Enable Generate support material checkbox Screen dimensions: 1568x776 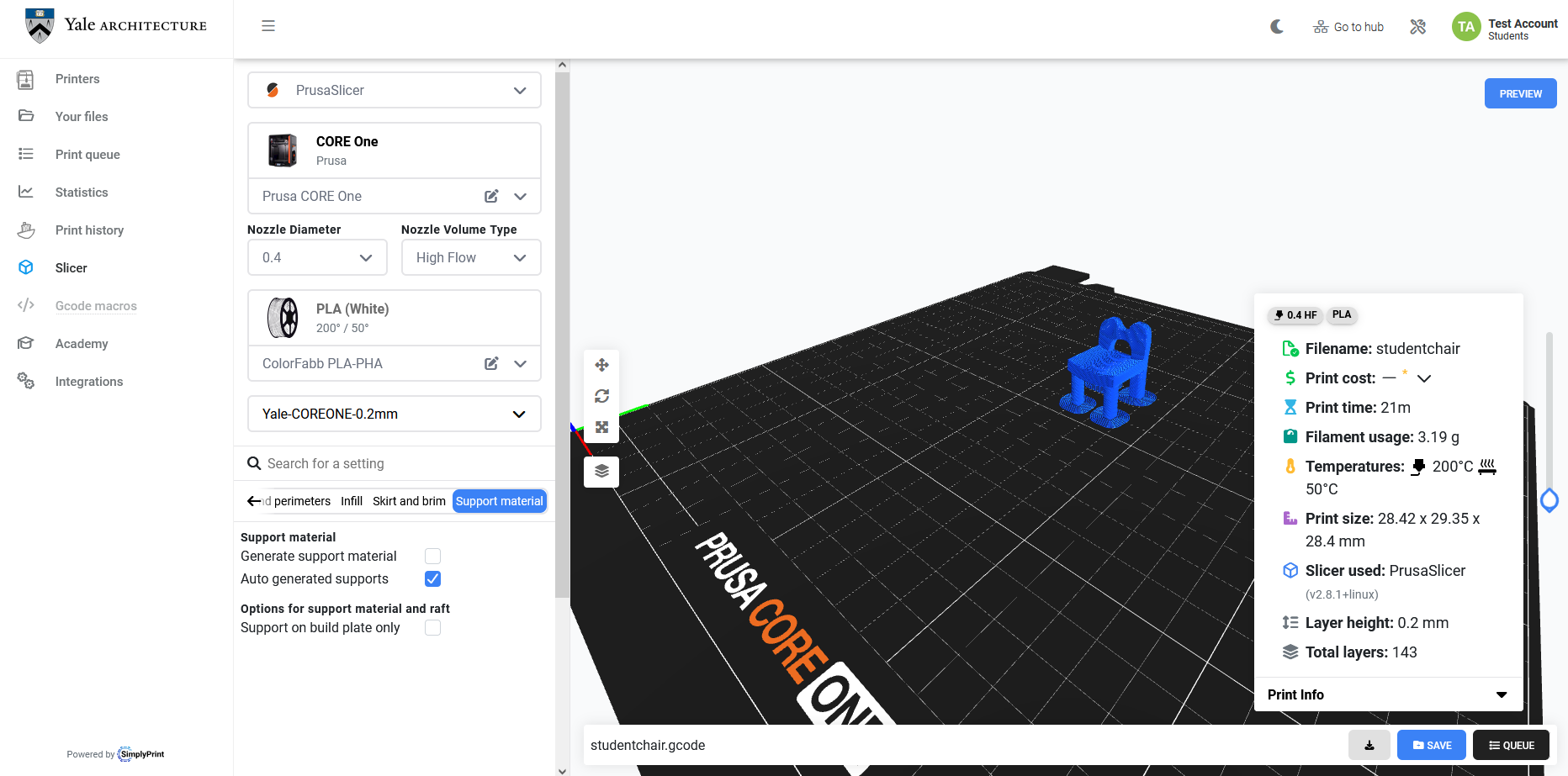pos(433,556)
